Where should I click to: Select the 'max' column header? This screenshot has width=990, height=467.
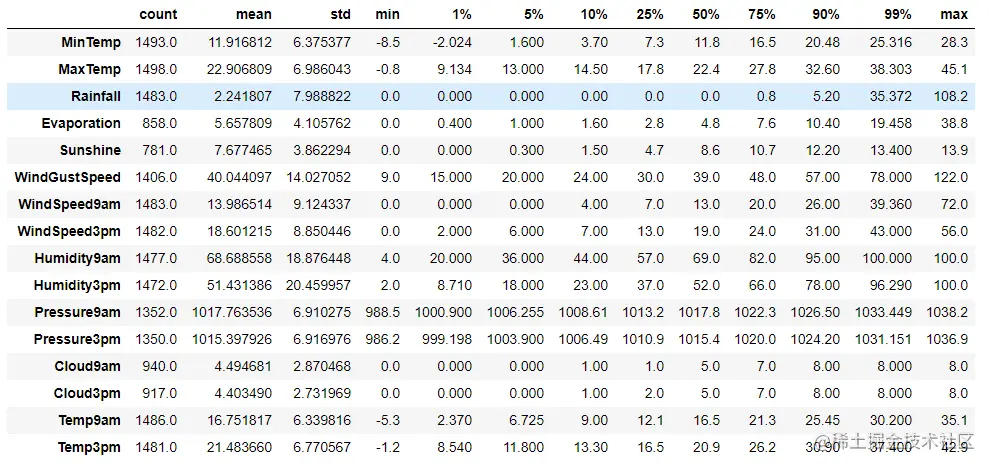(954, 15)
